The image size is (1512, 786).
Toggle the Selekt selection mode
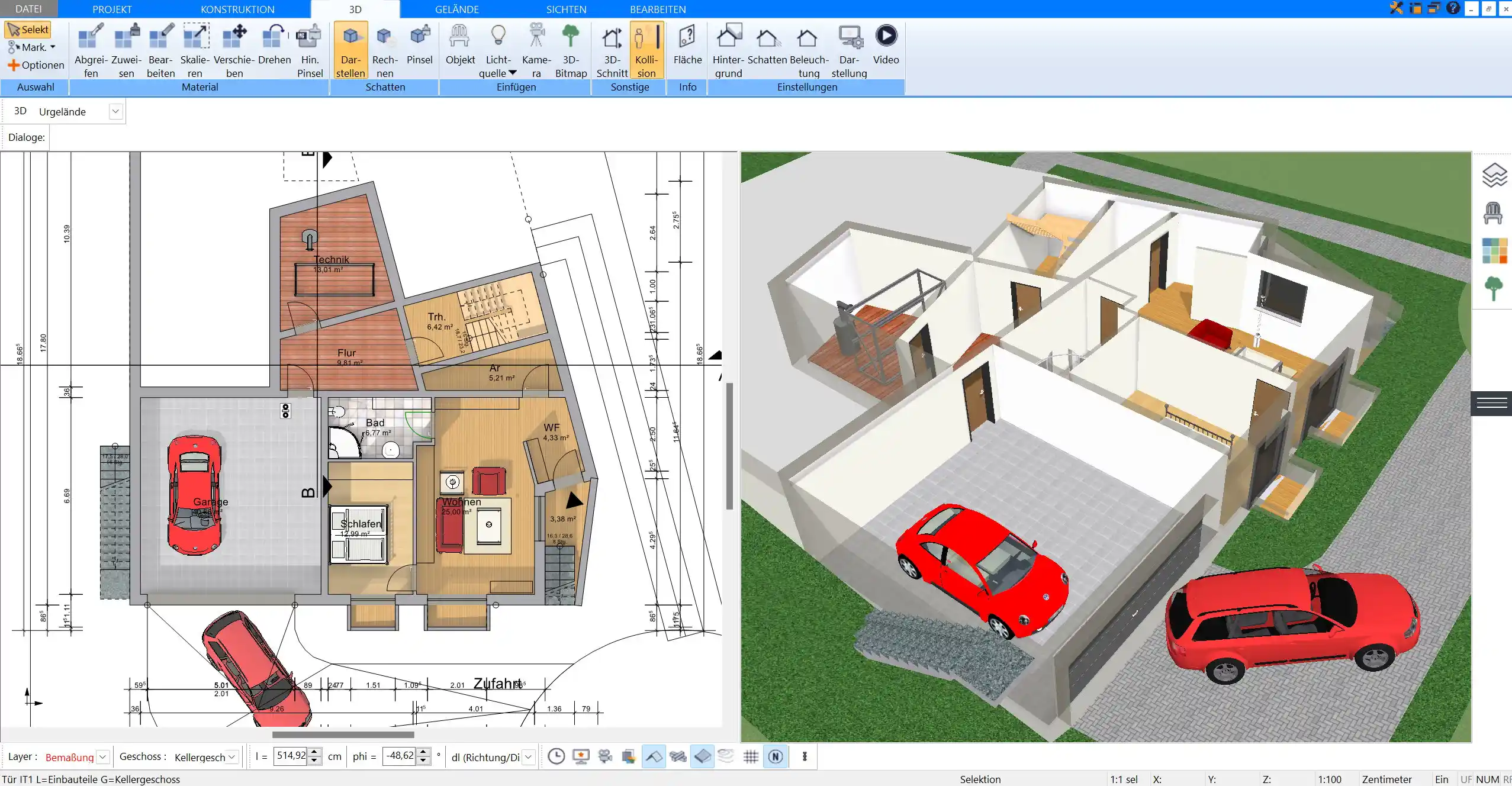28,30
